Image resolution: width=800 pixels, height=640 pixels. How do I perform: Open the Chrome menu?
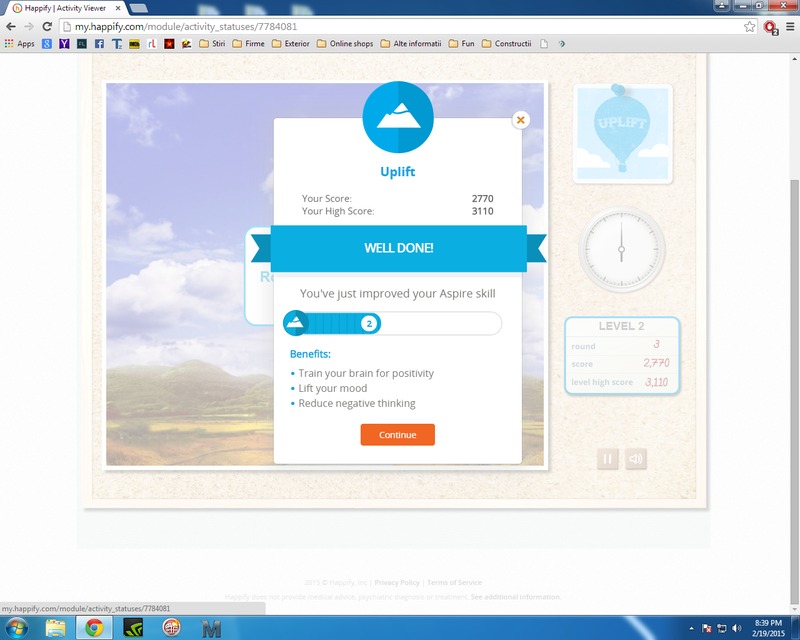coord(790,27)
